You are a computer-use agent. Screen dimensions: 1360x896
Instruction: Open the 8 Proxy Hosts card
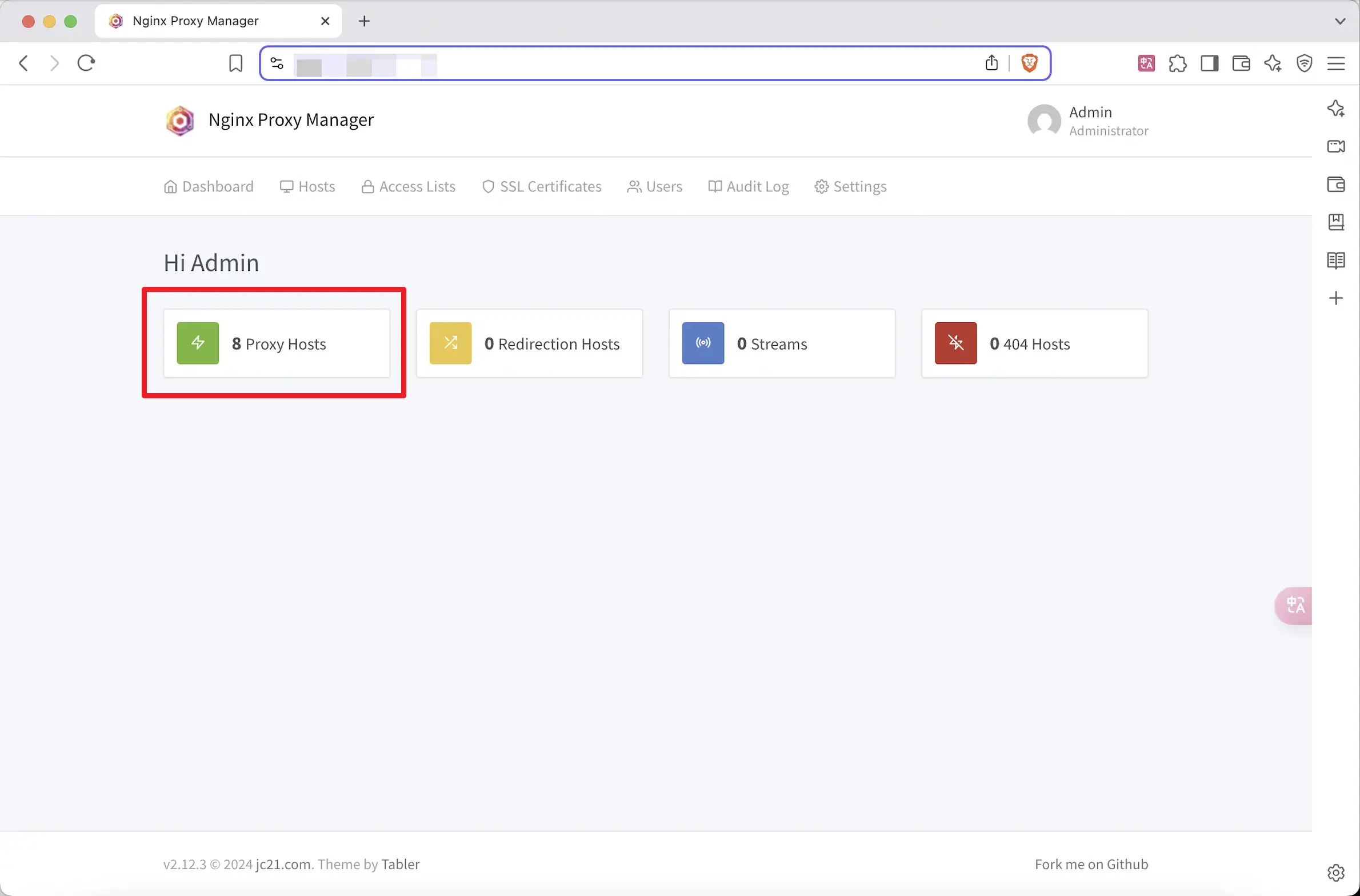tap(277, 343)
